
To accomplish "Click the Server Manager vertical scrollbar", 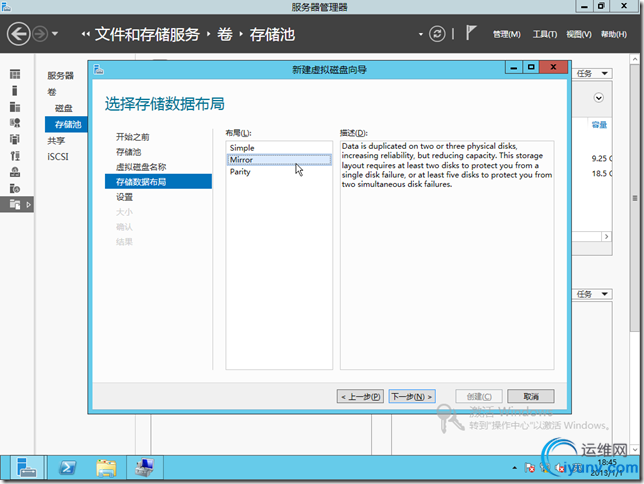I will pos(635,197).
